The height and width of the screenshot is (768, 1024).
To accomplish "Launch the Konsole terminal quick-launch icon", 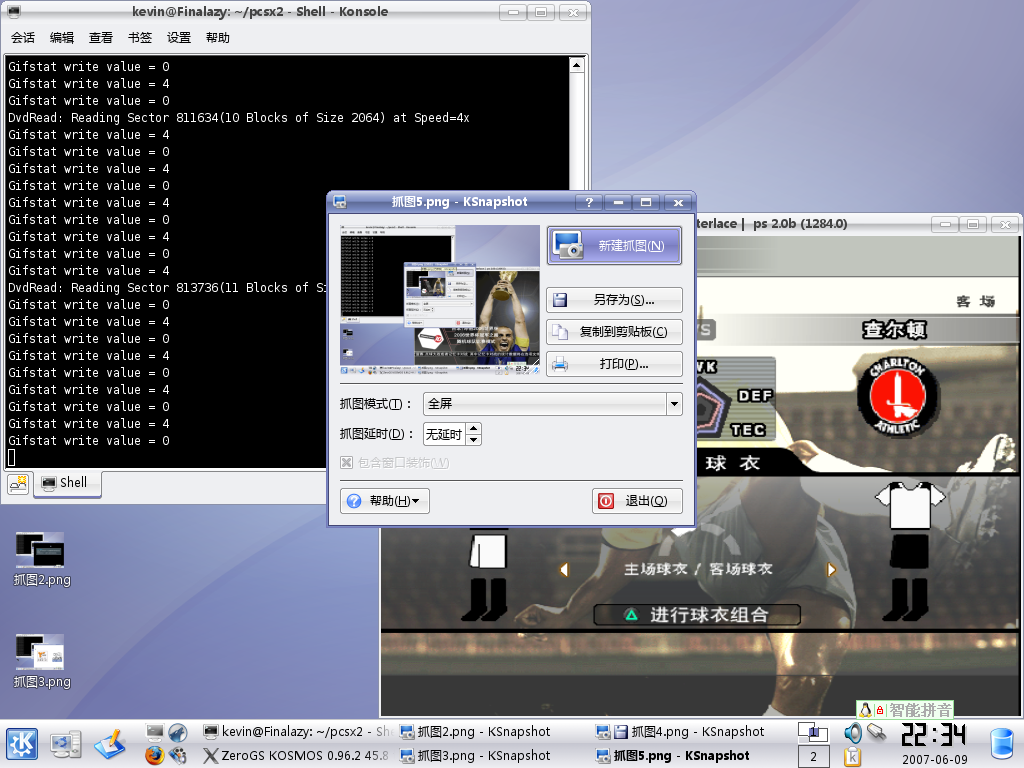I will point(155,732).
